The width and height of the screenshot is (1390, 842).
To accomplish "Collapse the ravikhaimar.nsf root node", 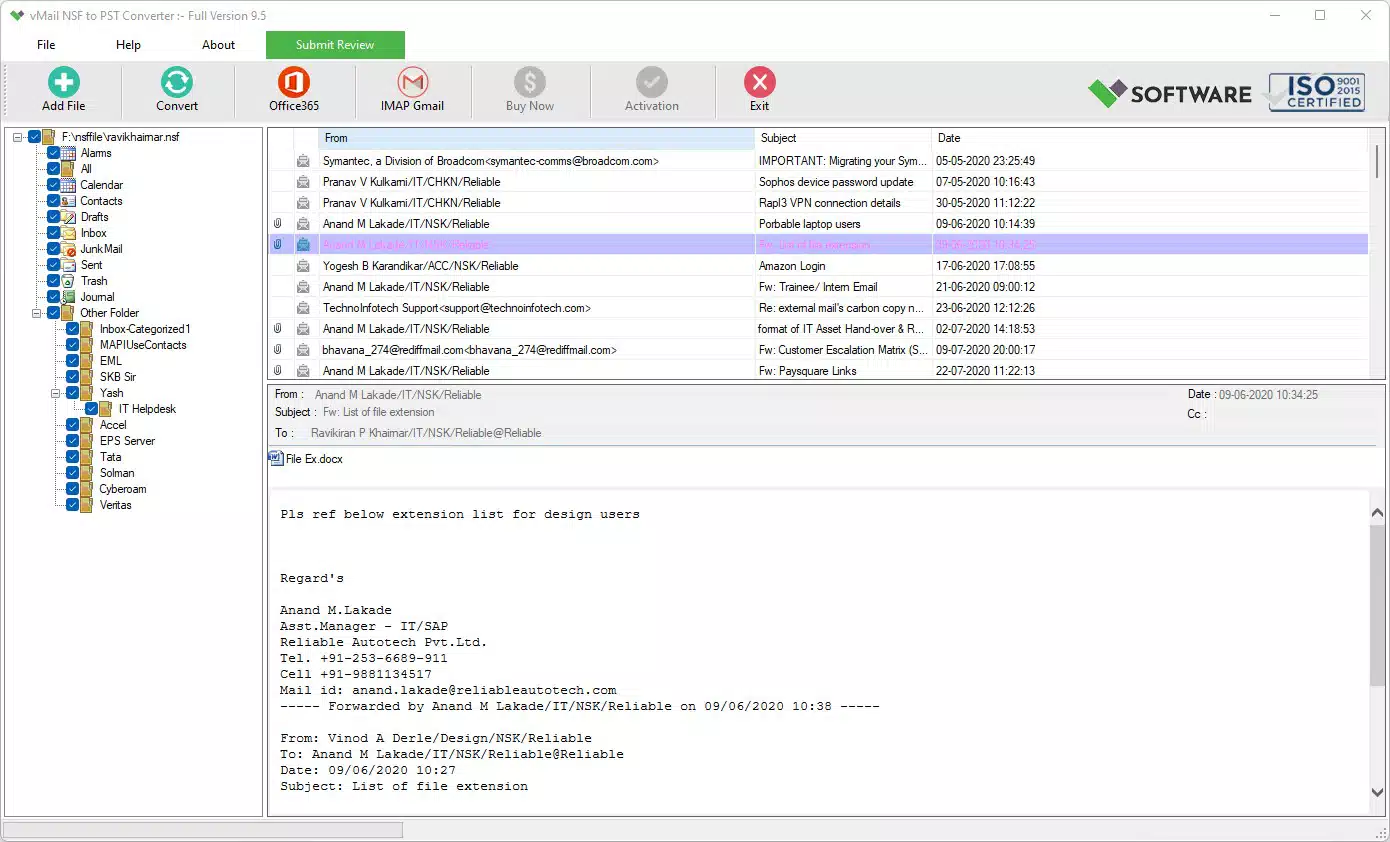I will [x=18, y=137].
